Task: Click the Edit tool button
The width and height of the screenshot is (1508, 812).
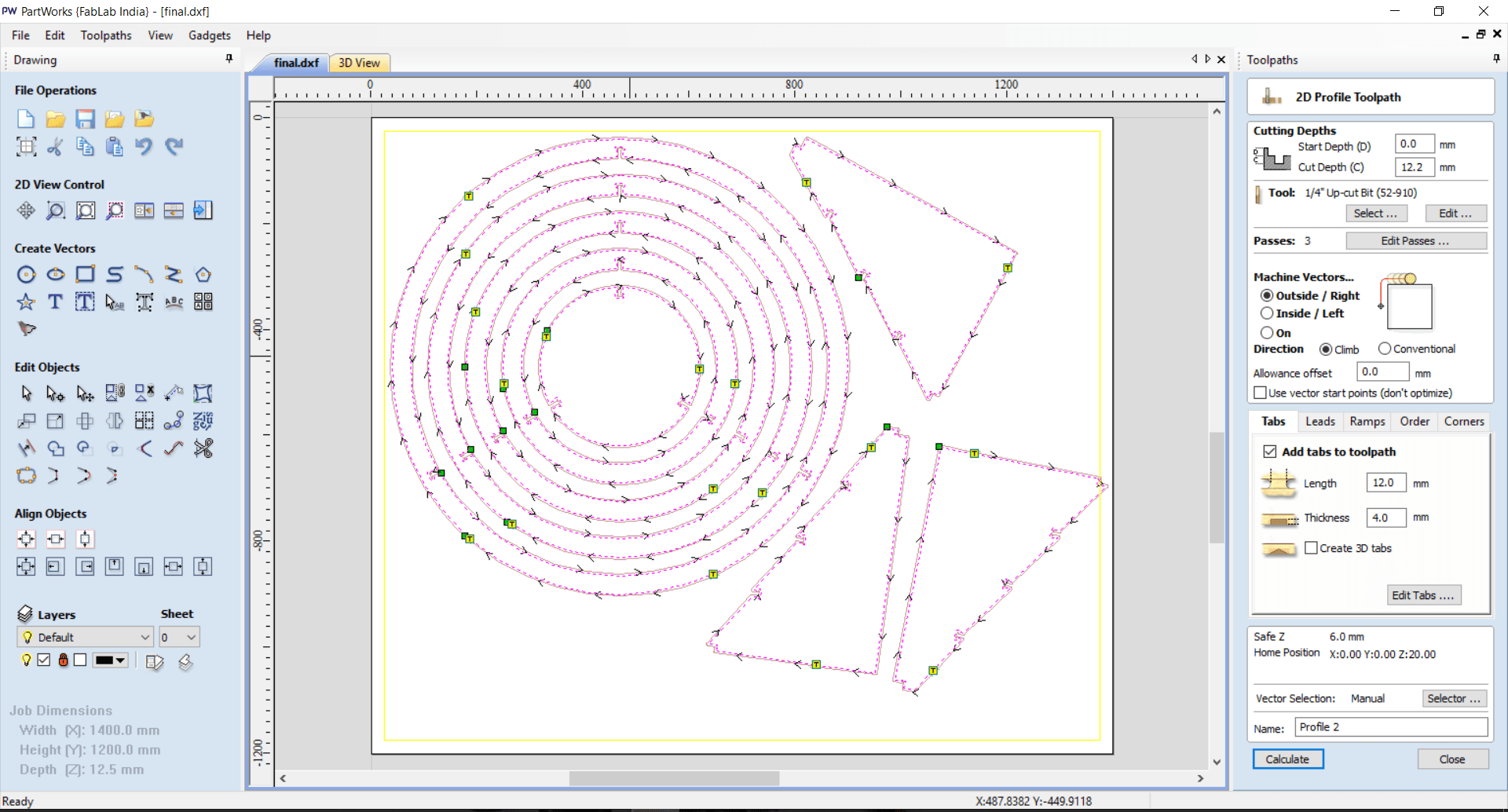Action: 1455,214
